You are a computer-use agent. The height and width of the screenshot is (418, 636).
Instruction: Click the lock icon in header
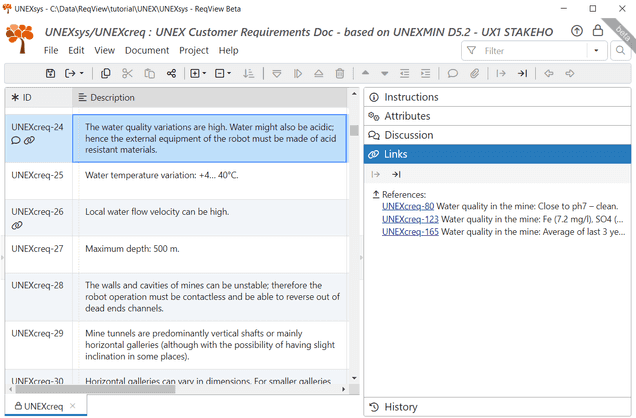coord(598,30)
